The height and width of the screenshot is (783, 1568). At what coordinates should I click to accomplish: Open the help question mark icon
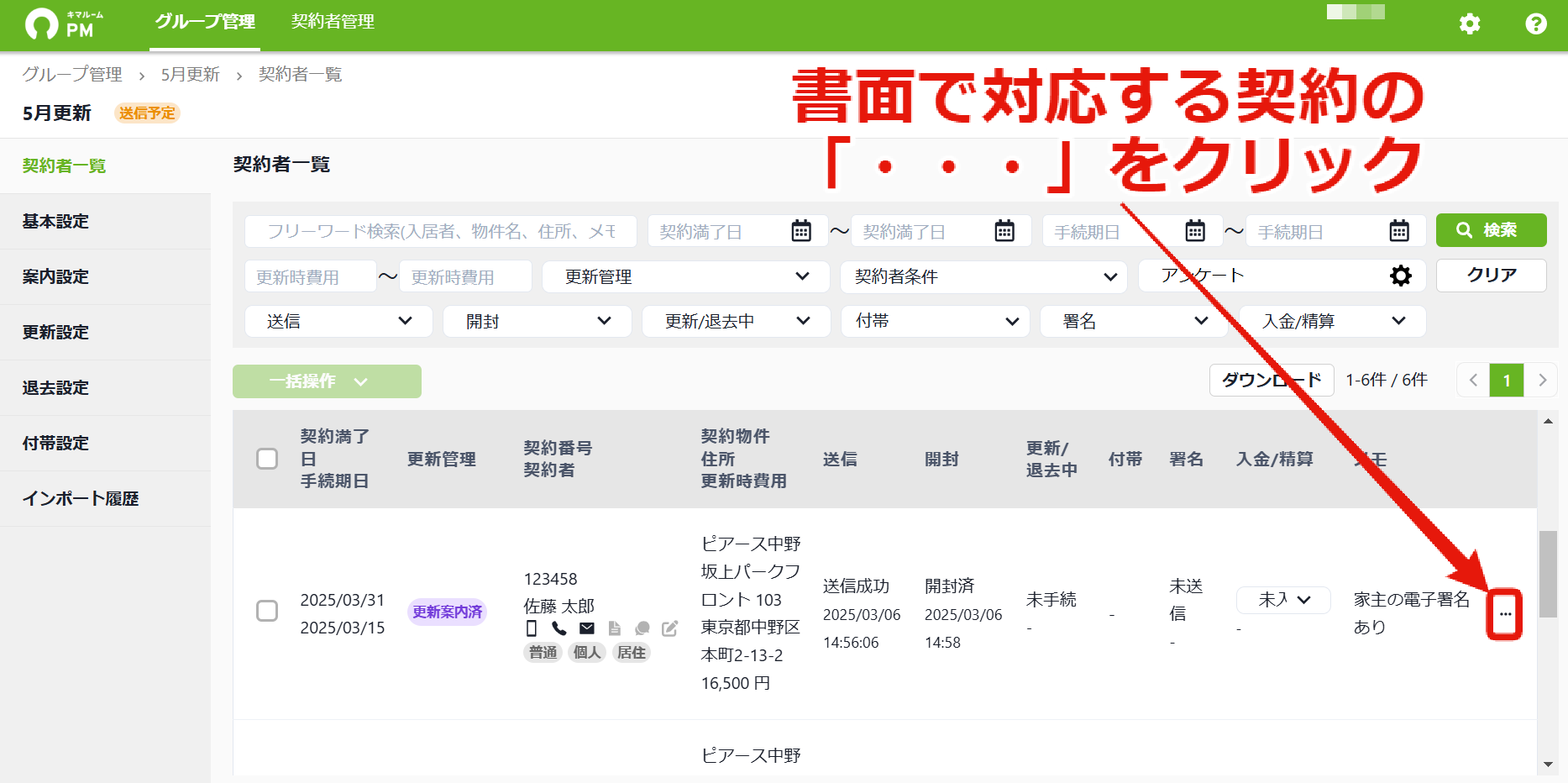(x=1536, y=24)
